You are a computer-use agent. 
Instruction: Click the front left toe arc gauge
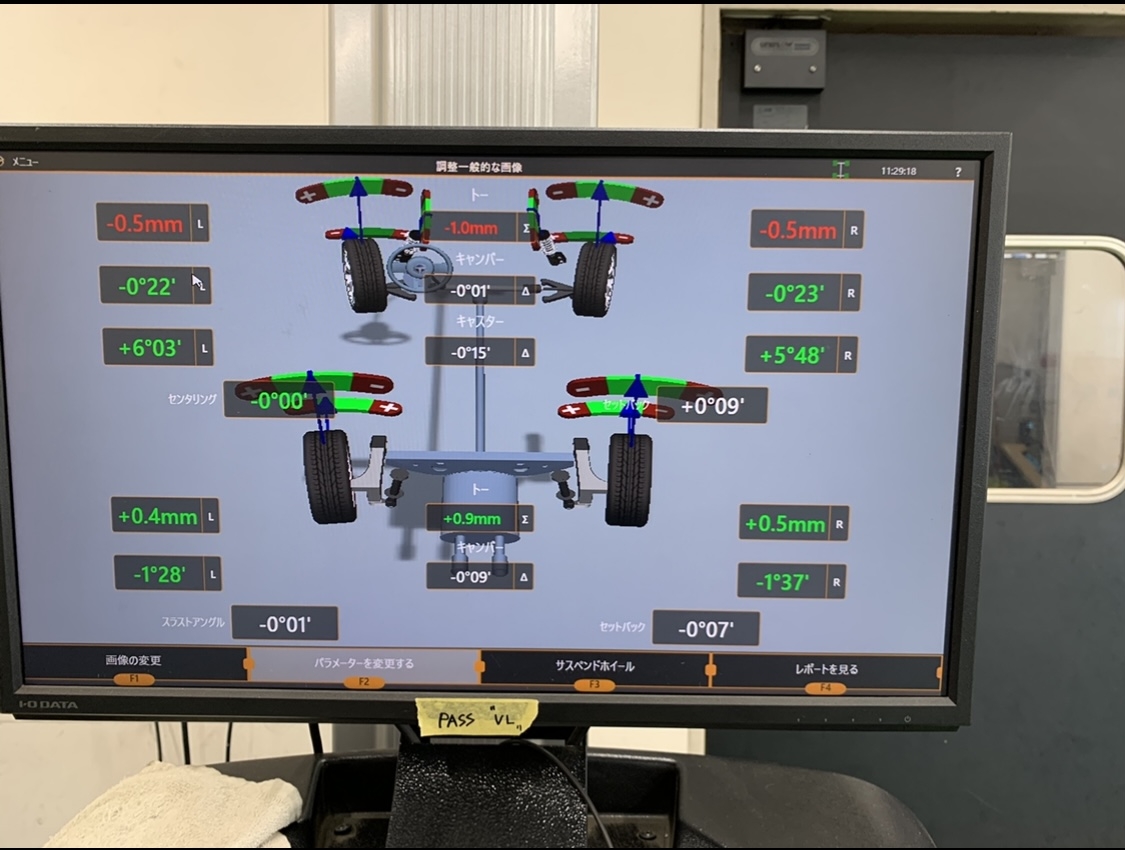click(x=355, y=188)
